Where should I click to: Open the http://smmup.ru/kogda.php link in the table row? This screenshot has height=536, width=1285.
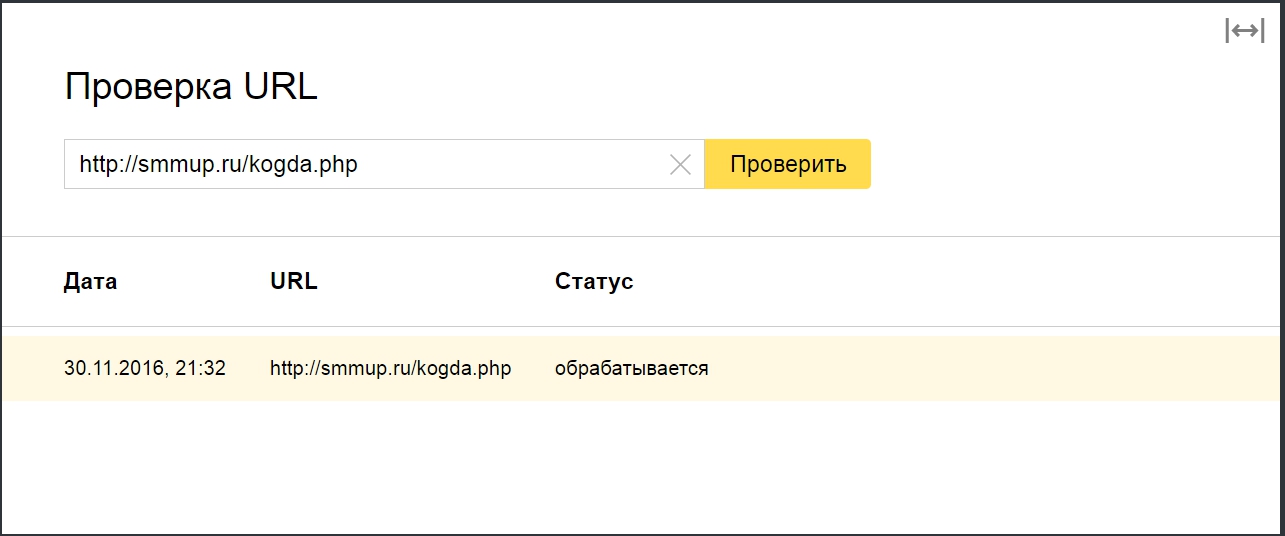coord(390,369)
